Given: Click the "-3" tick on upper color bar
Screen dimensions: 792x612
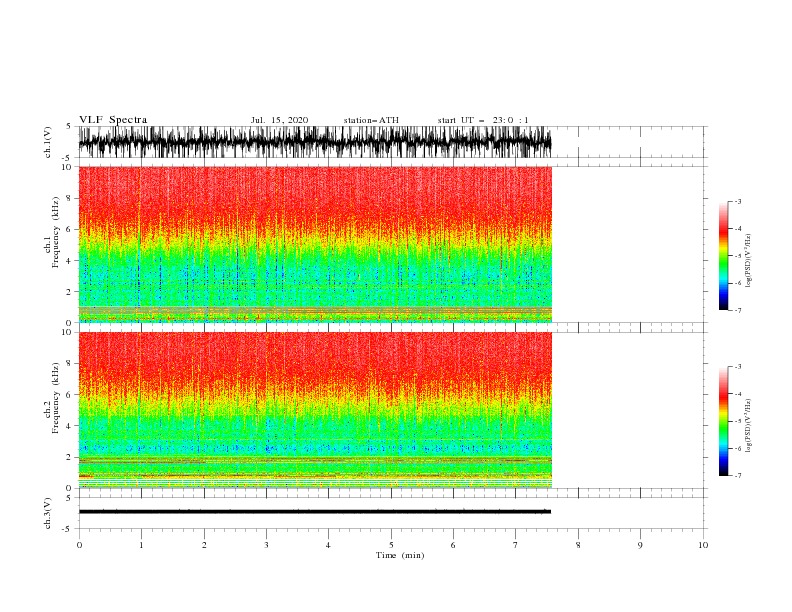Looking at the screenshot, I should pos(737,201).
